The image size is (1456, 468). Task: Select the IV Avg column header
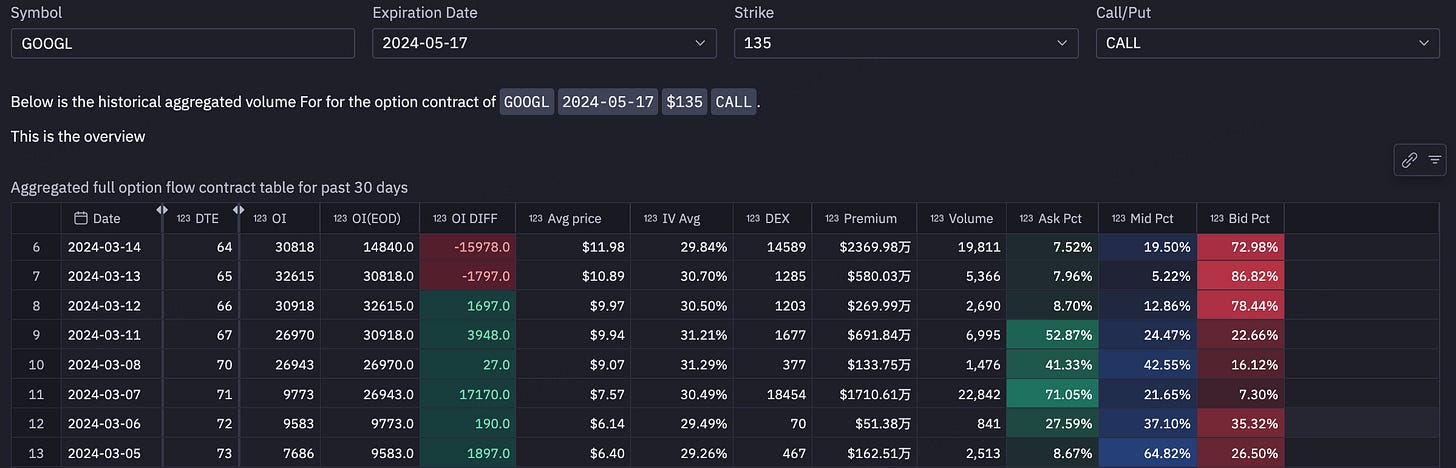(x=682, y=218)
